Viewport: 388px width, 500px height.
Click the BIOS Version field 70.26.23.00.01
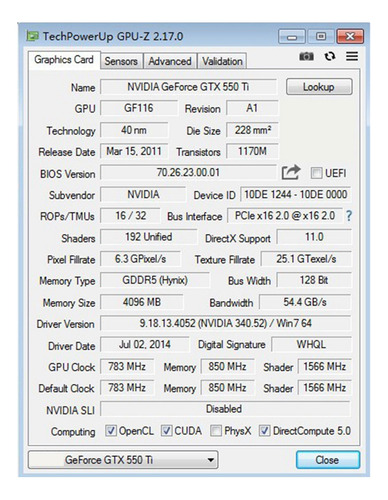pyautogui.click(x=188, y=173)
